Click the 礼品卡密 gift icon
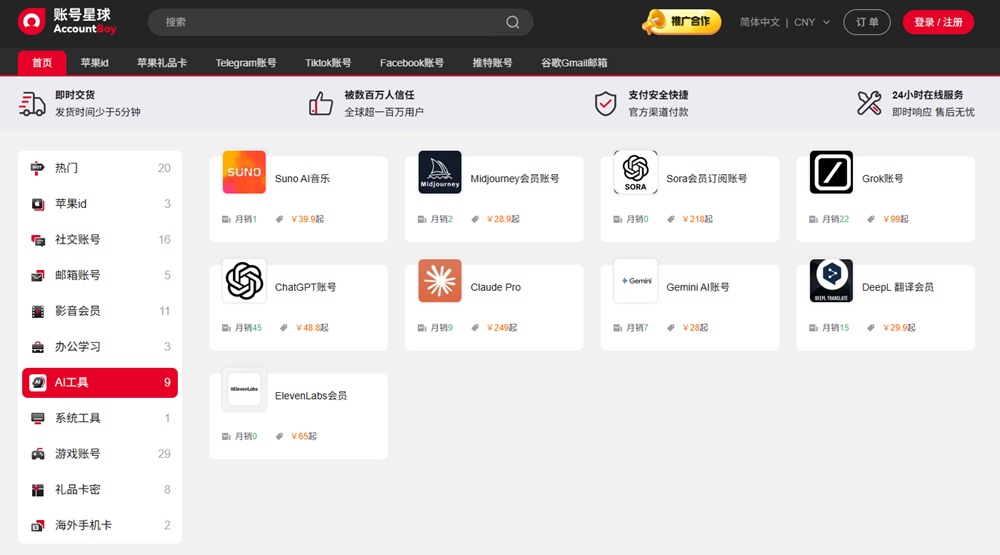The height and width of the screenshot is (555, 1000). click(38, 490)
